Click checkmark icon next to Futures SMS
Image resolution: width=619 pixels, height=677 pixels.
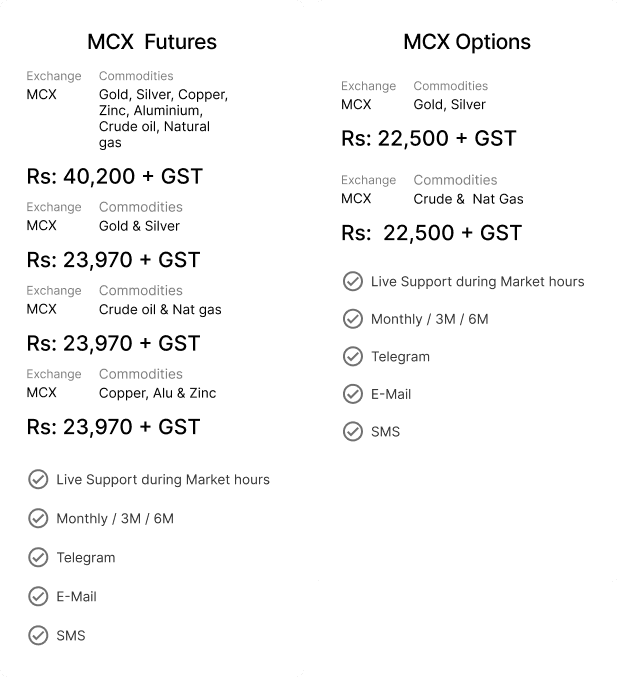point(38,636)
